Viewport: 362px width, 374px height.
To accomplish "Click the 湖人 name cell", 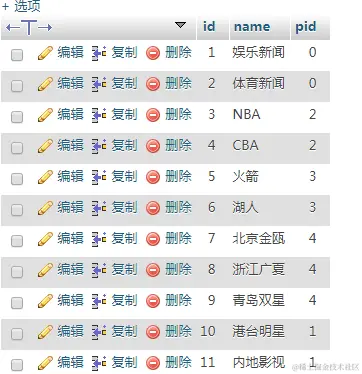I will coord(245,207).
